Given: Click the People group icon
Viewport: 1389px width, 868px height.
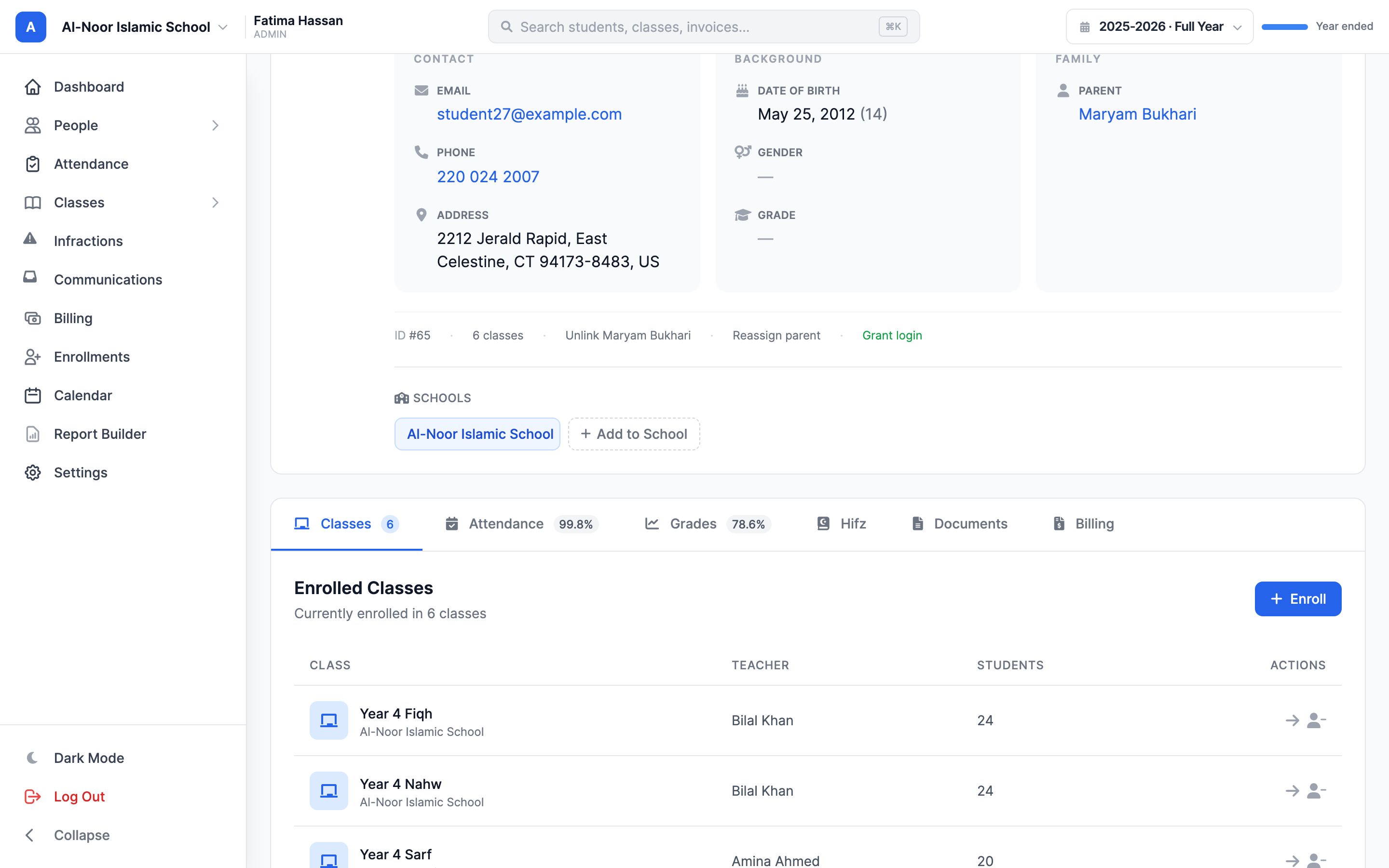Looking at the screenshot, I should click(33, 125).
